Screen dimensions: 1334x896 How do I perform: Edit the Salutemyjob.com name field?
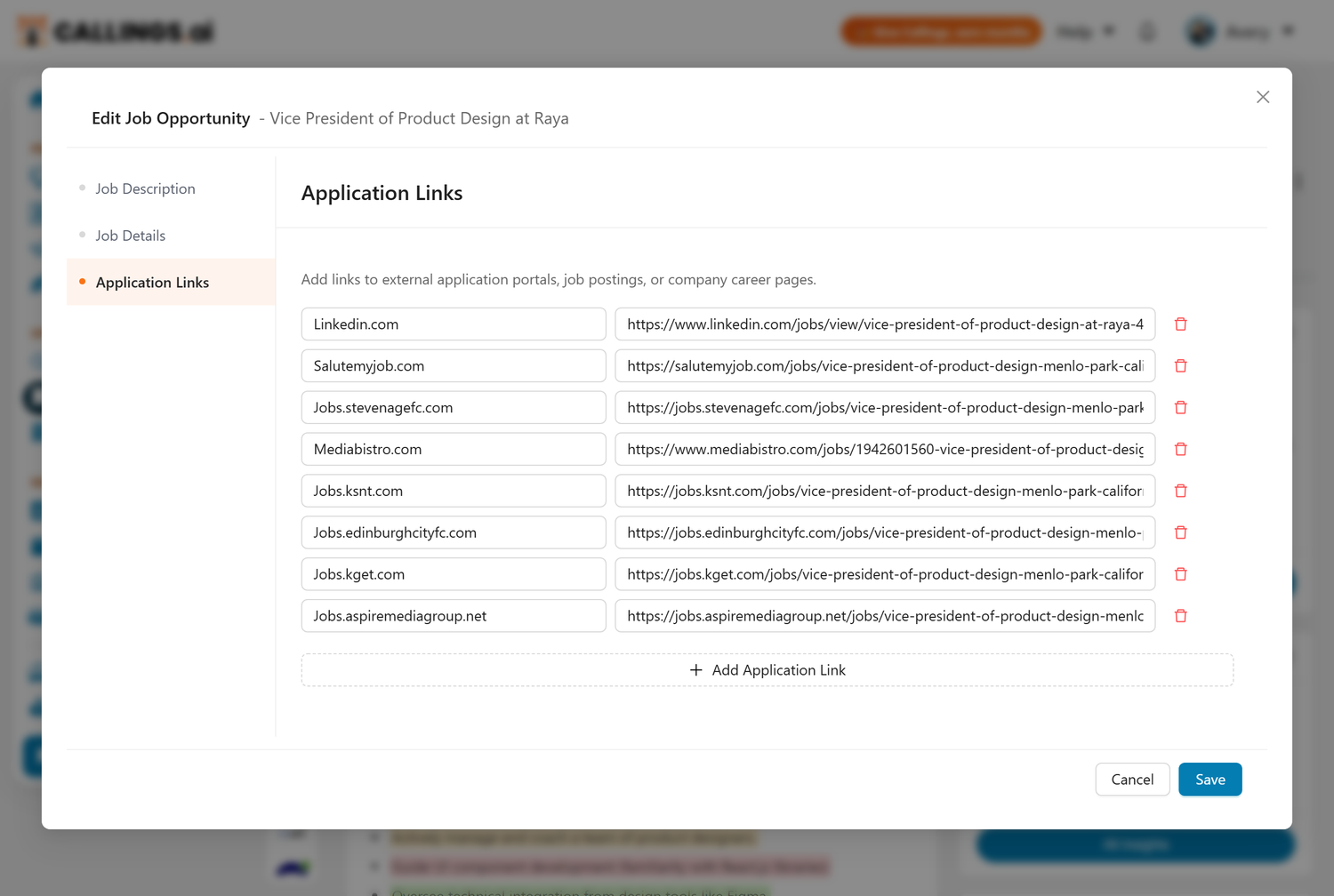tap(454, 366)
